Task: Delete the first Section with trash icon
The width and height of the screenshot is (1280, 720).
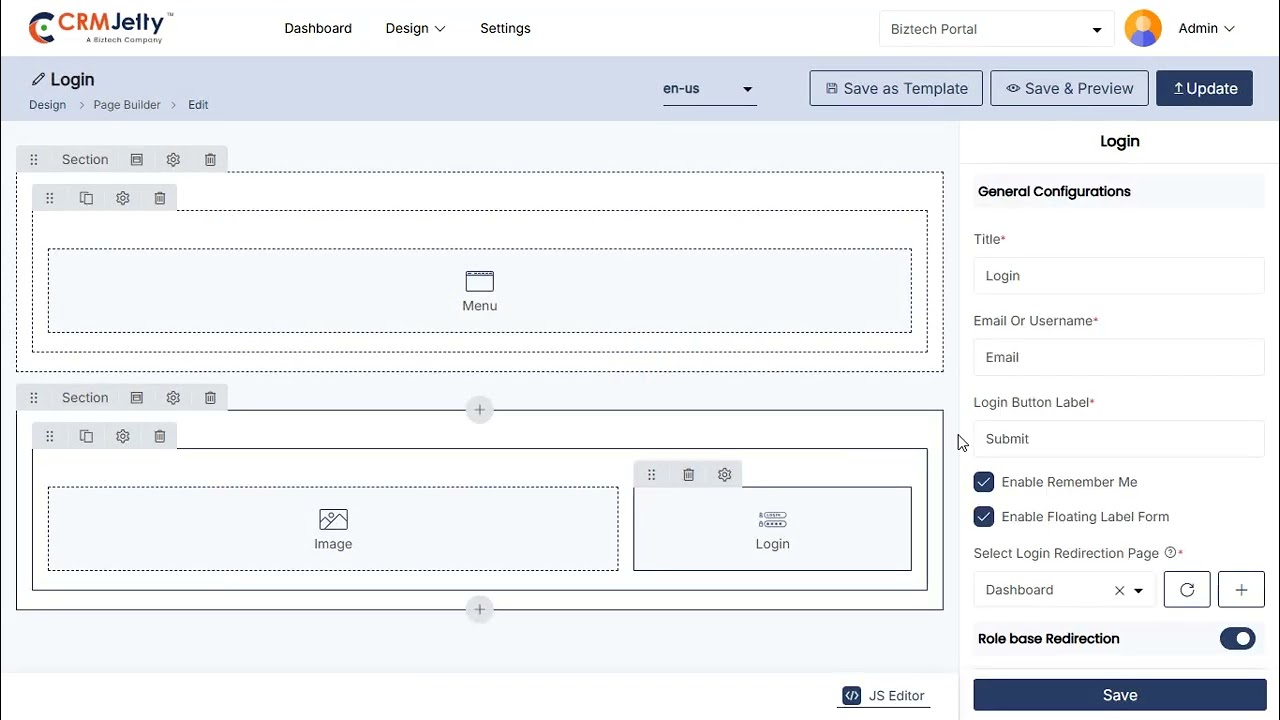Action: [210, 160]
